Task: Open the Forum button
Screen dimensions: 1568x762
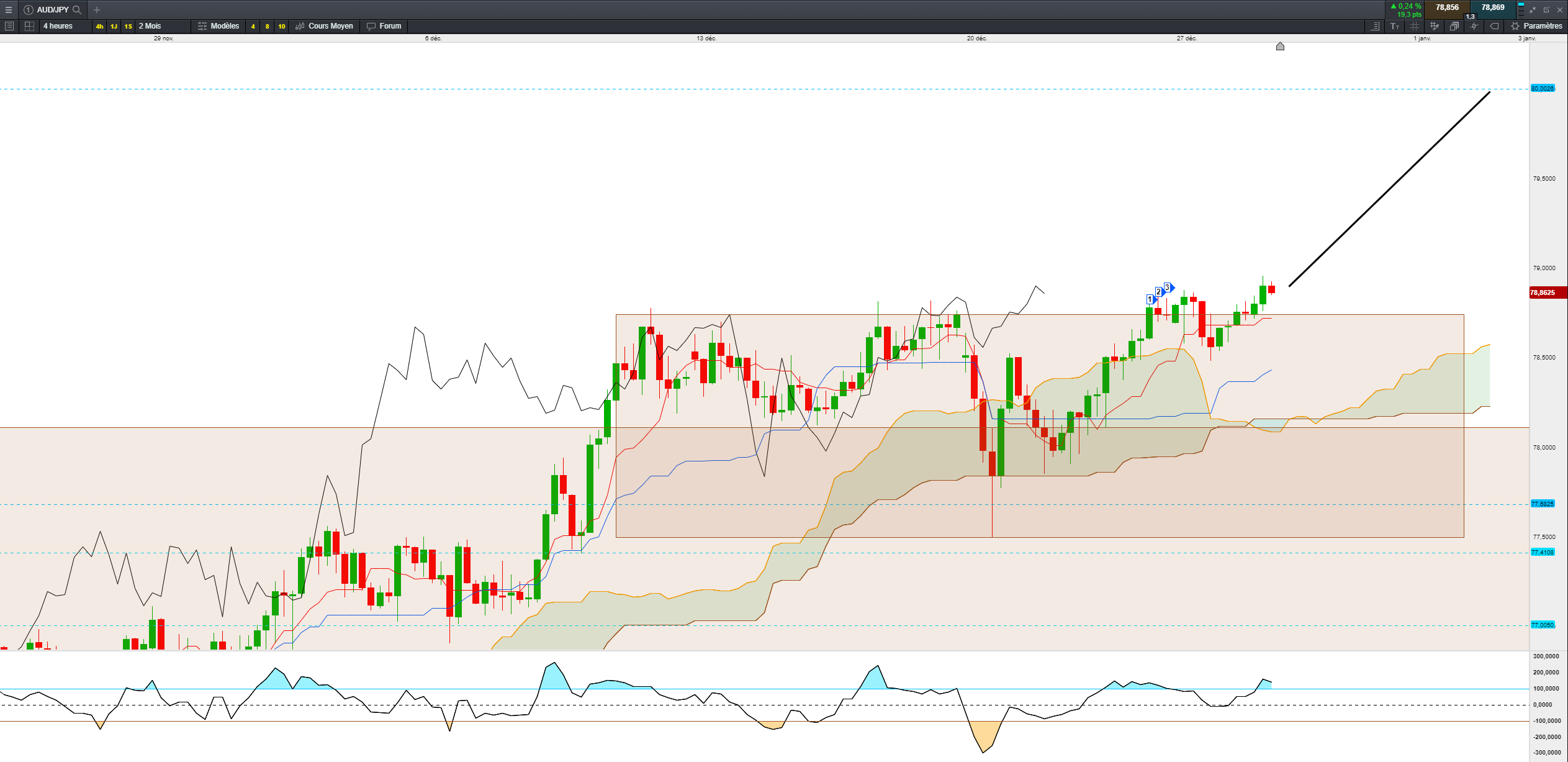Action: (x=384, y=26)
